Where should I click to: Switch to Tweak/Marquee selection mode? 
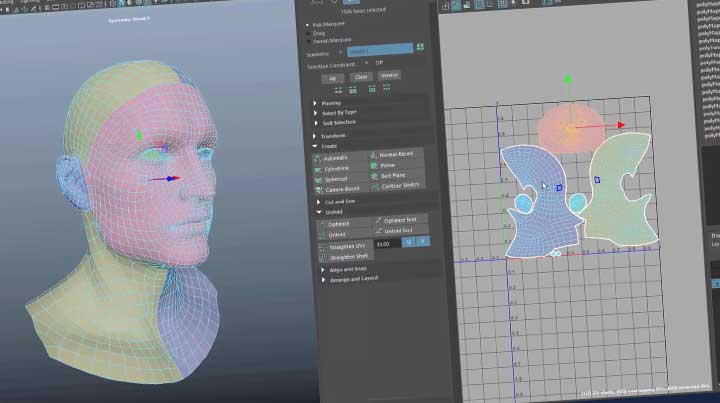click(308, 39)
